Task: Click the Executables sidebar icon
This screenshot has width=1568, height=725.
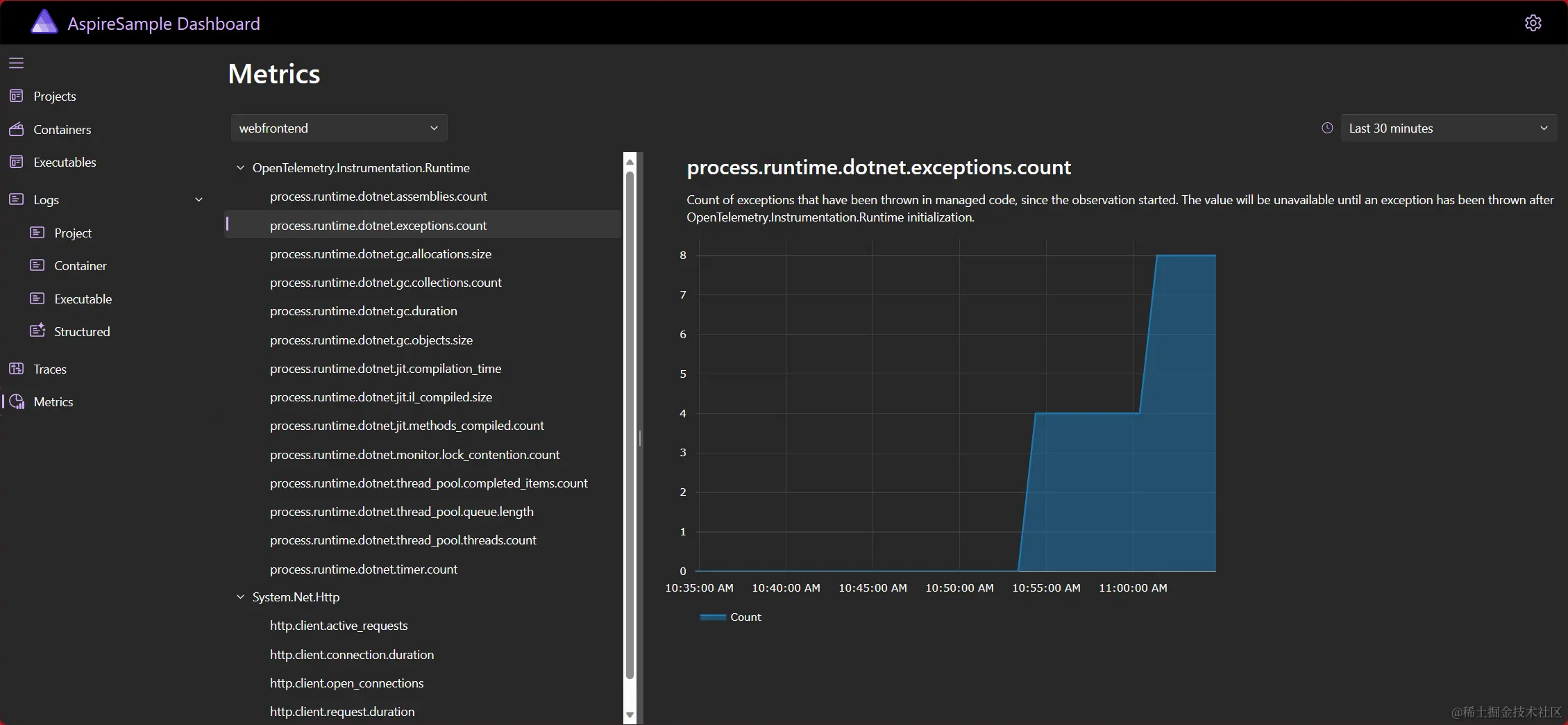Action: click(17, 162)
